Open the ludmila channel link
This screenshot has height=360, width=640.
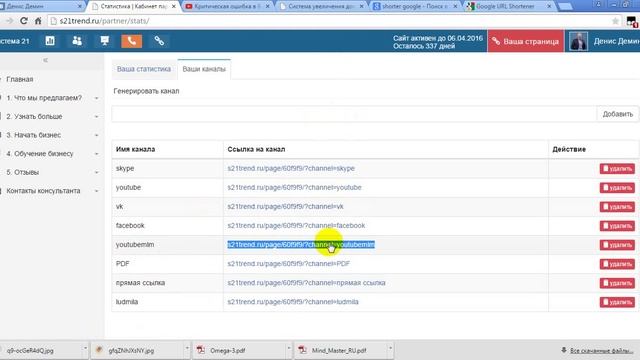pos(293,302)
